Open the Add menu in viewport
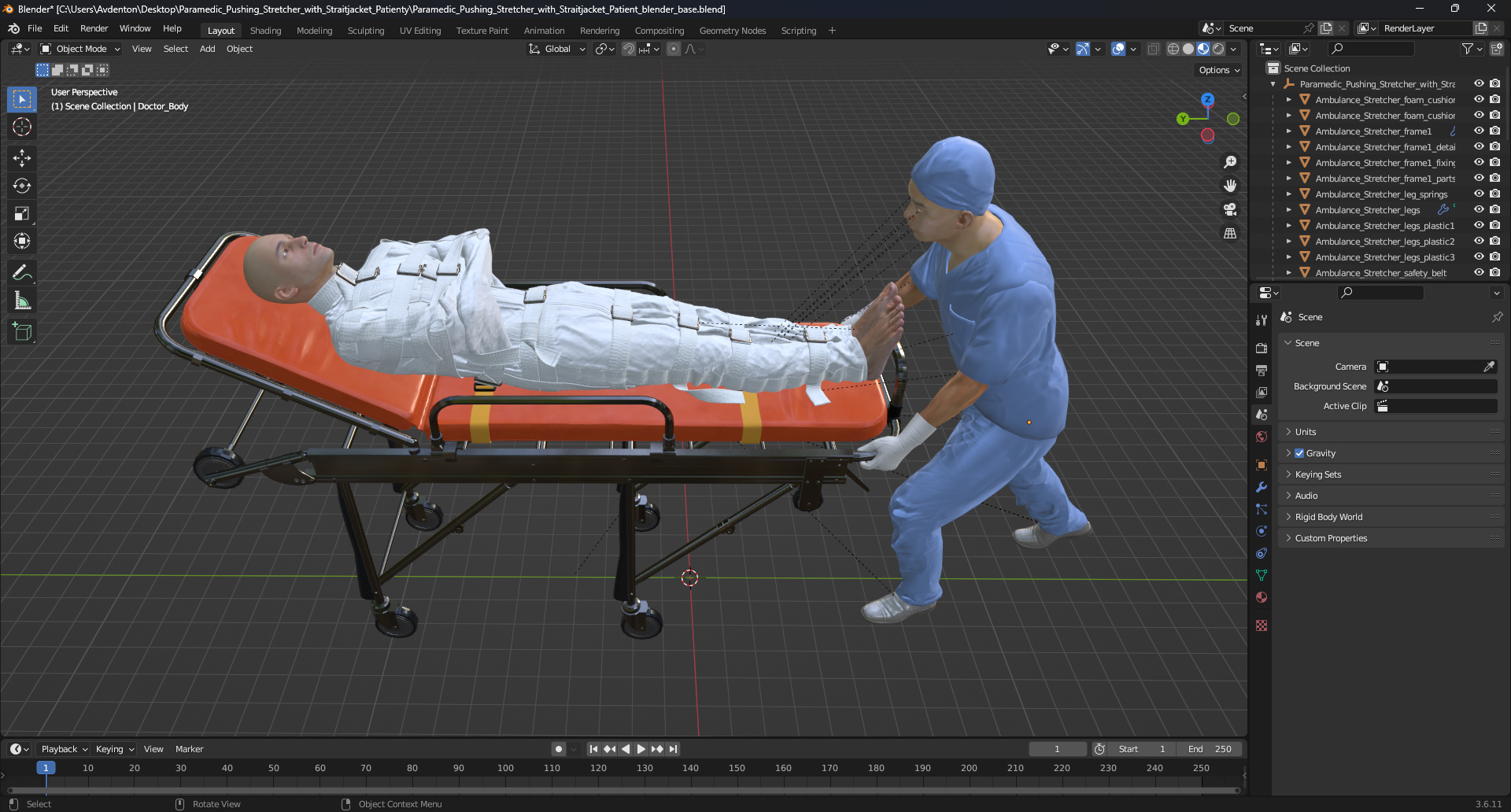This screenshot has height=812, width=1511. pos(207,49)
